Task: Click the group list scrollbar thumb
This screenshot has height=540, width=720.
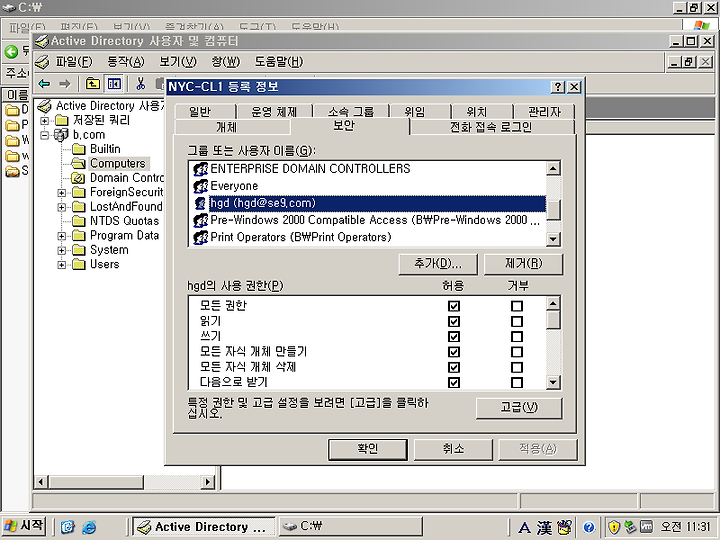Action: click(553, 210)
